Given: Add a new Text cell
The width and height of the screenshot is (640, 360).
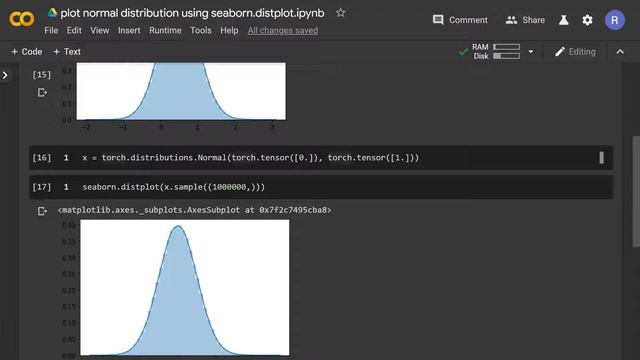Looking at the screenshot, I should click(x=67, y=51).
